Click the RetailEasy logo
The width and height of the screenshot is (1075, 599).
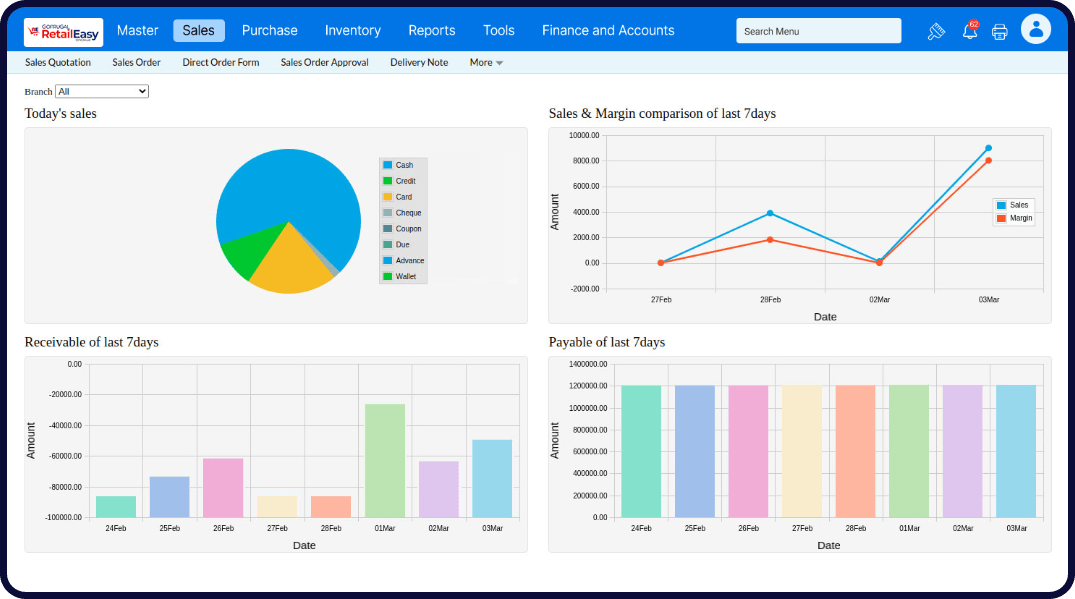coord(63,31)
